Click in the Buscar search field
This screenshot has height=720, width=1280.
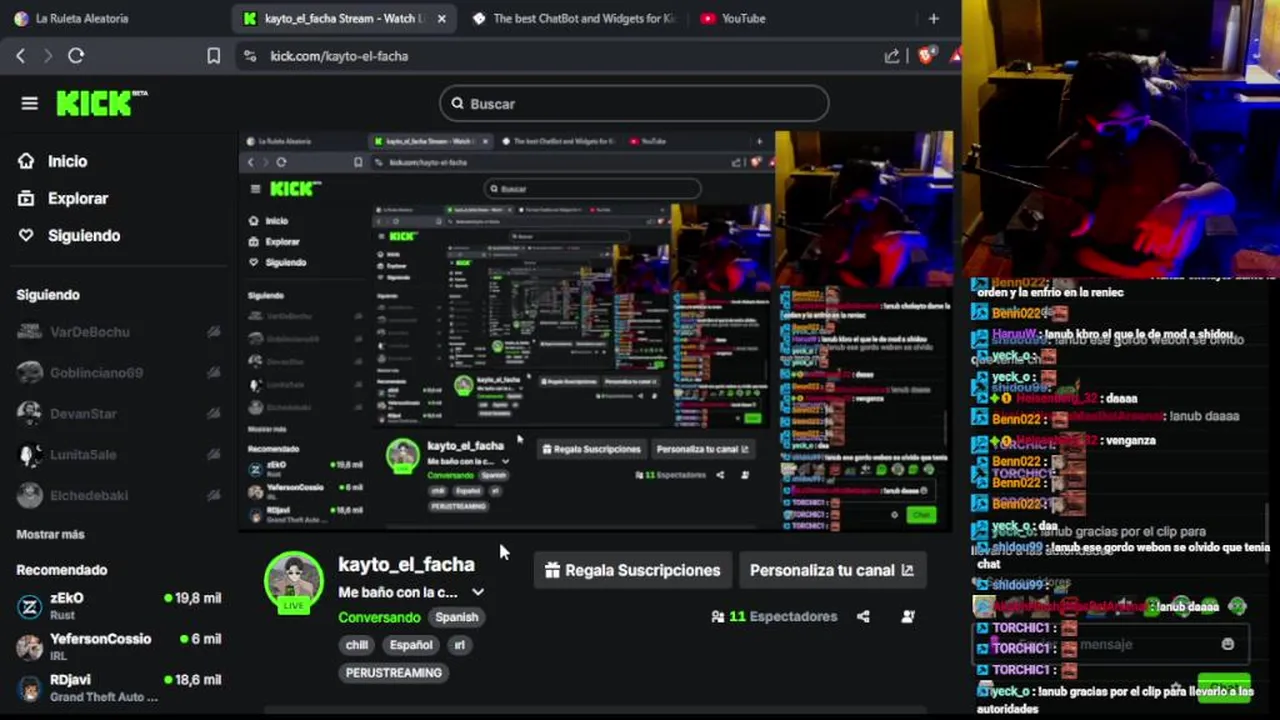(x=634, y=103)
